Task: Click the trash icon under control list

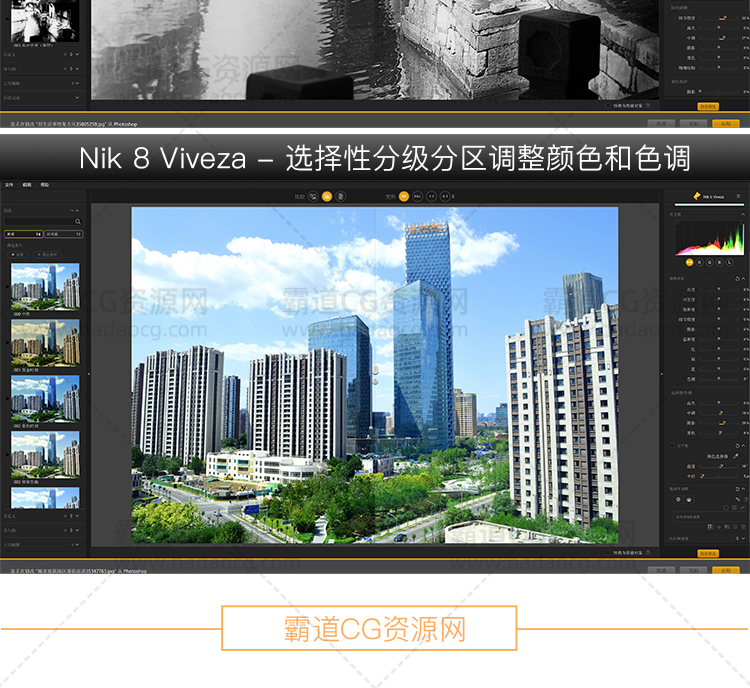Action: click(x=743, y=527)
